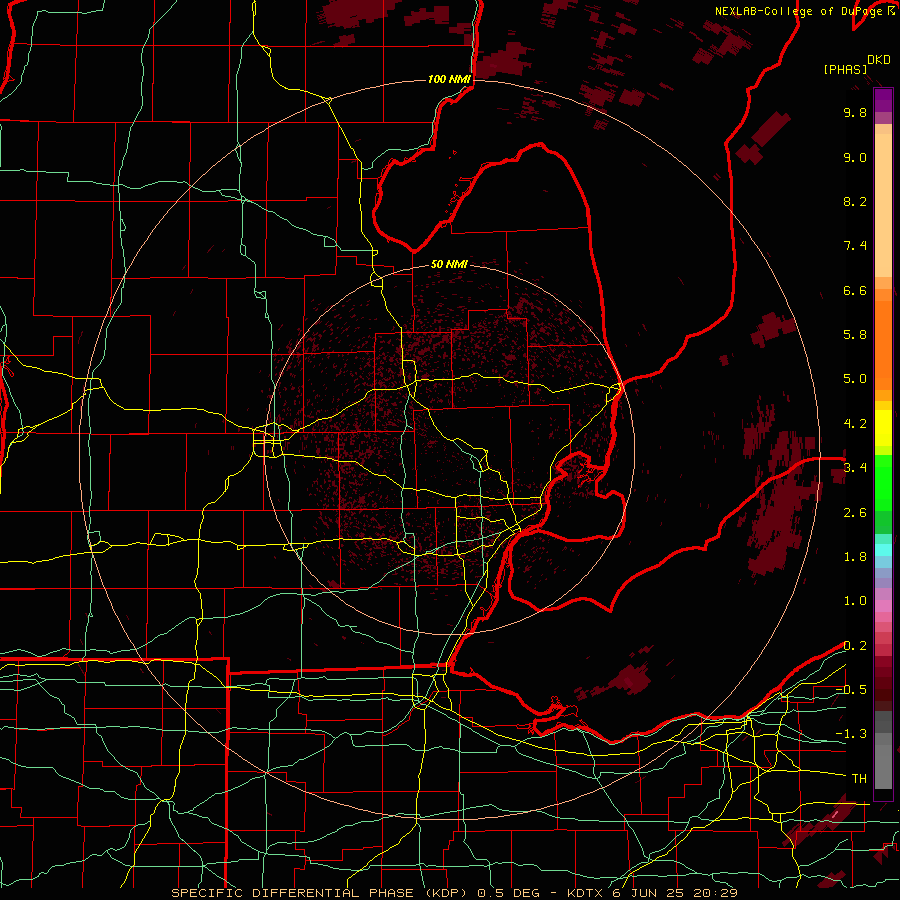Screen dimensions: 900x900
Task: Click the 5.8 legend value
Action: 855,335
